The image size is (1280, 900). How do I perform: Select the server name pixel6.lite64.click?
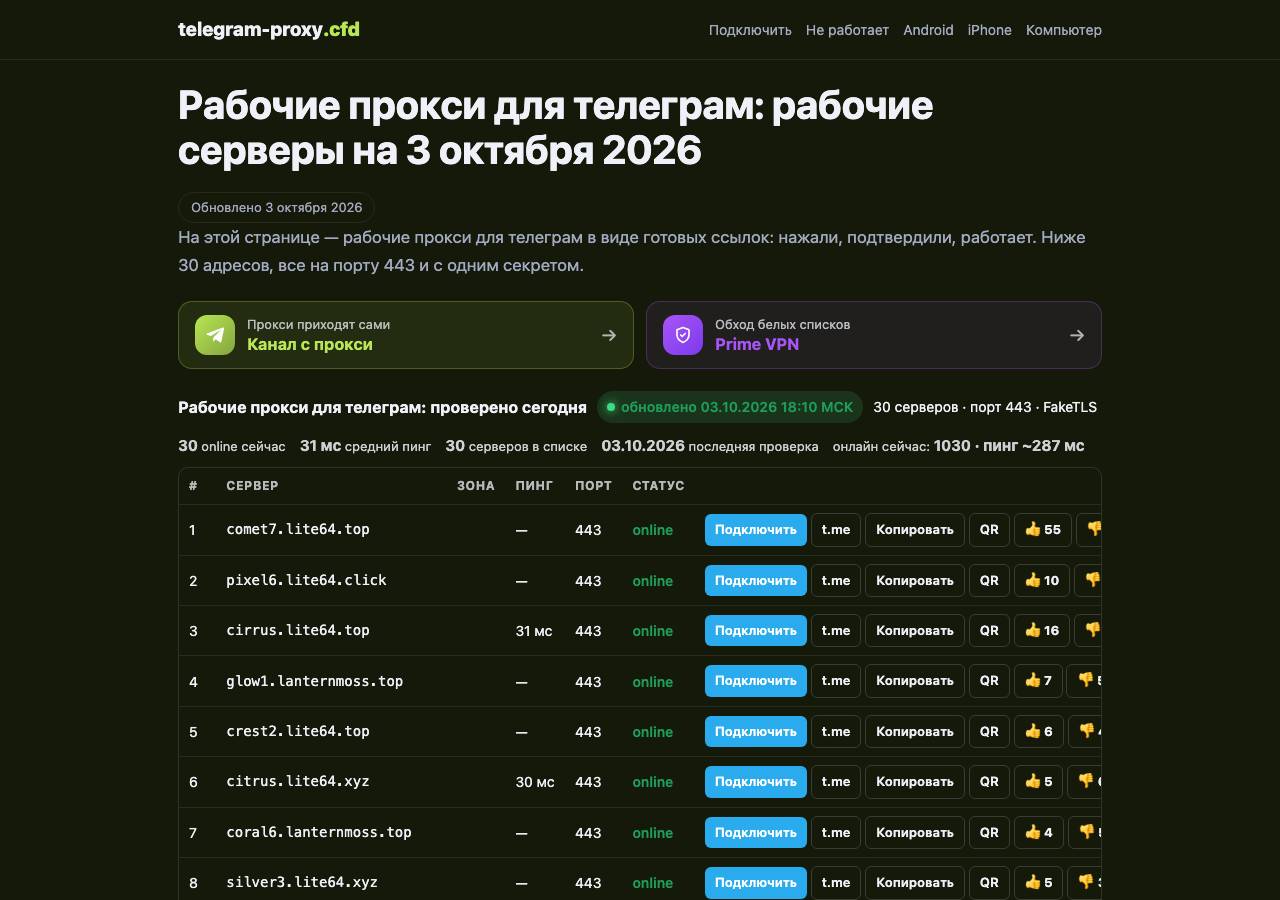tap(306, 580)
